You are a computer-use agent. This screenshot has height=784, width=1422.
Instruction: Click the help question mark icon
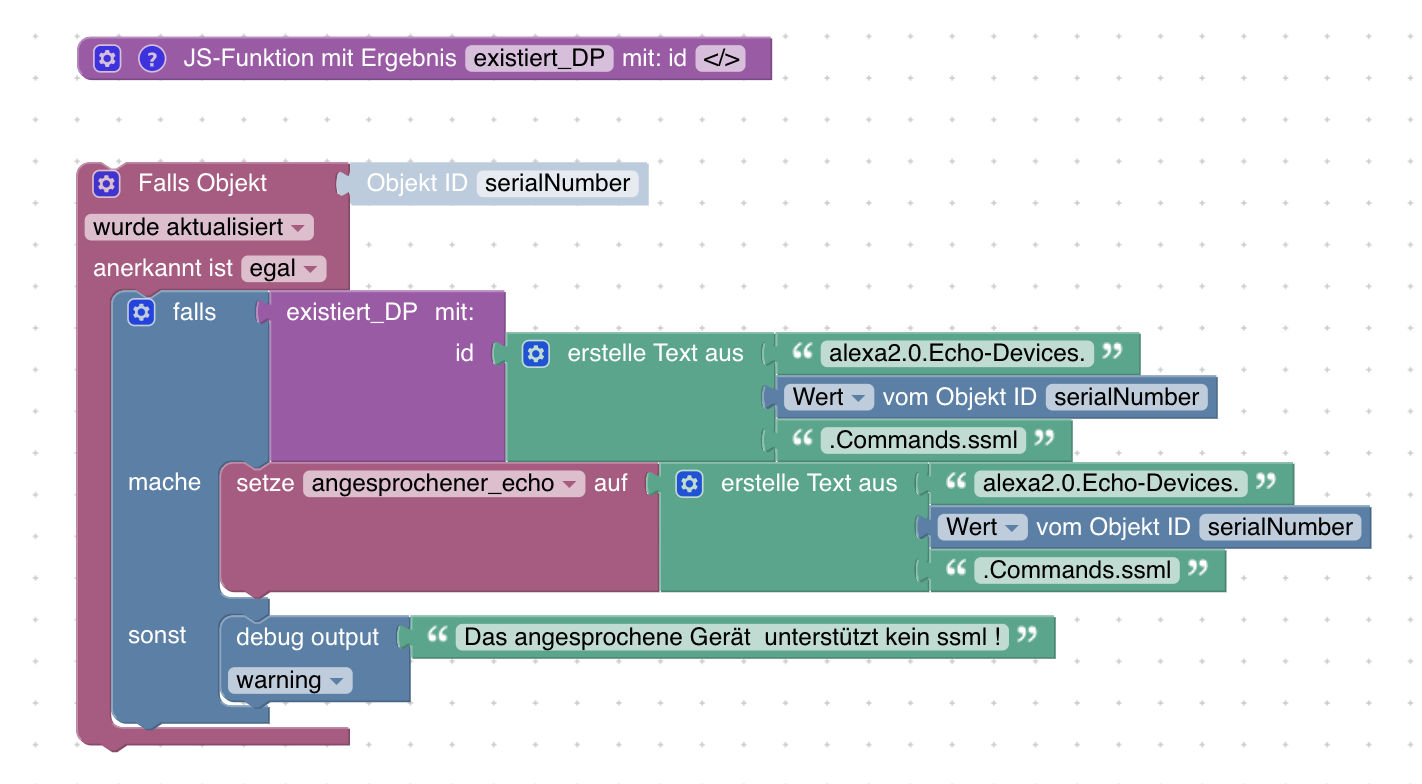tap(152, 59)
